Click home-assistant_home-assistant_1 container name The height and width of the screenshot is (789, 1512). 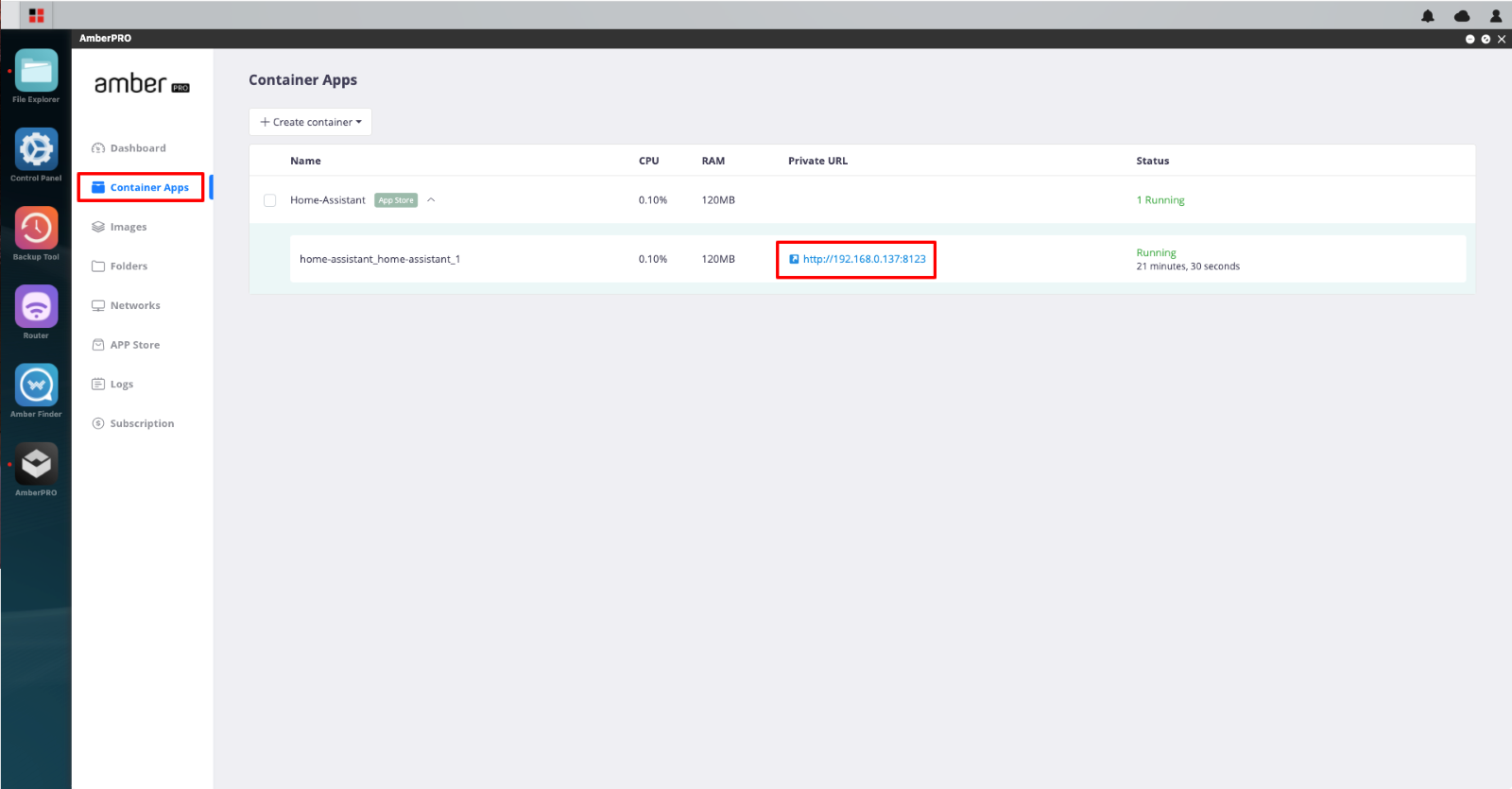pyautogui.click(x=380, y=259)
